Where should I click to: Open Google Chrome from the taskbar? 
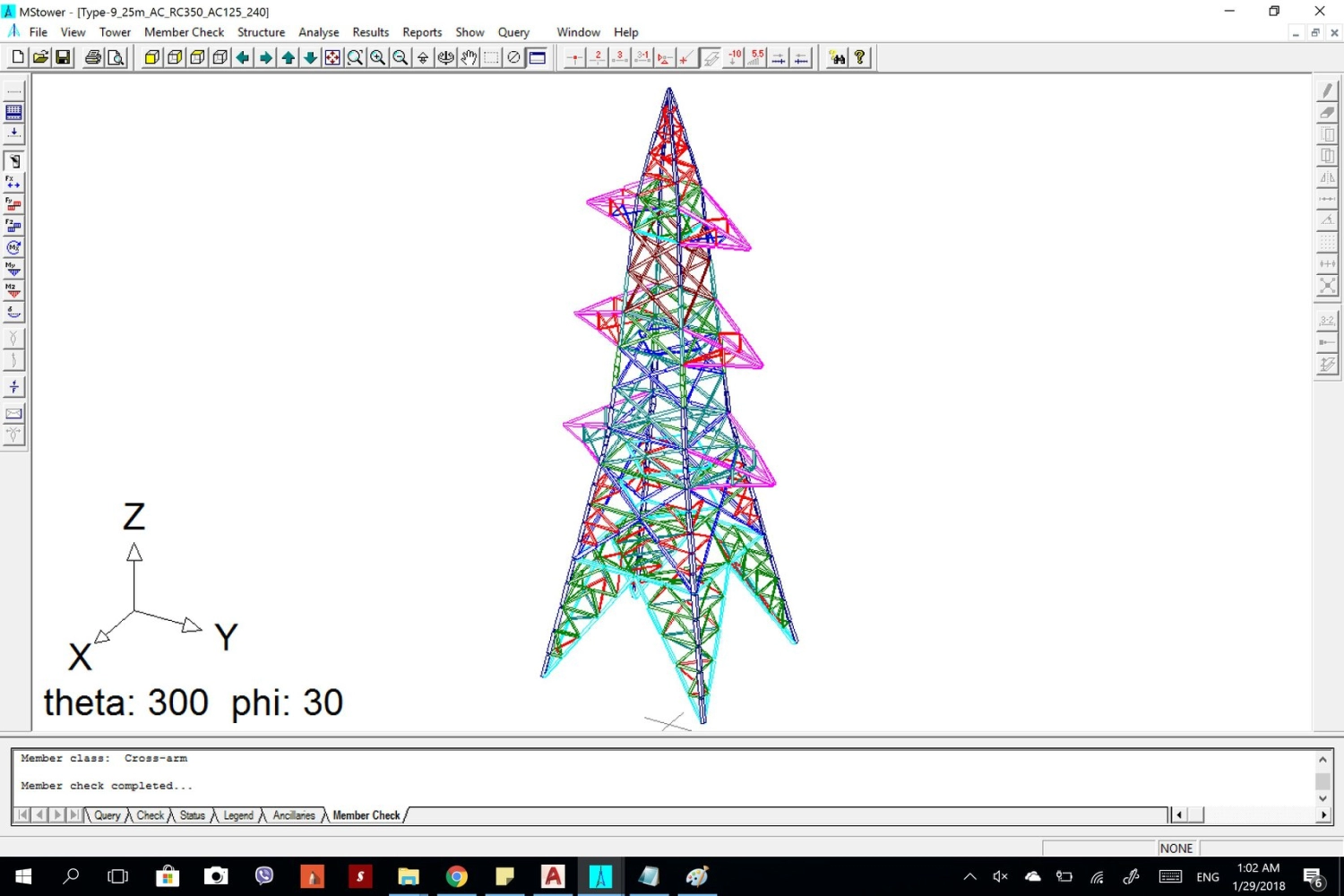[457, 876]
